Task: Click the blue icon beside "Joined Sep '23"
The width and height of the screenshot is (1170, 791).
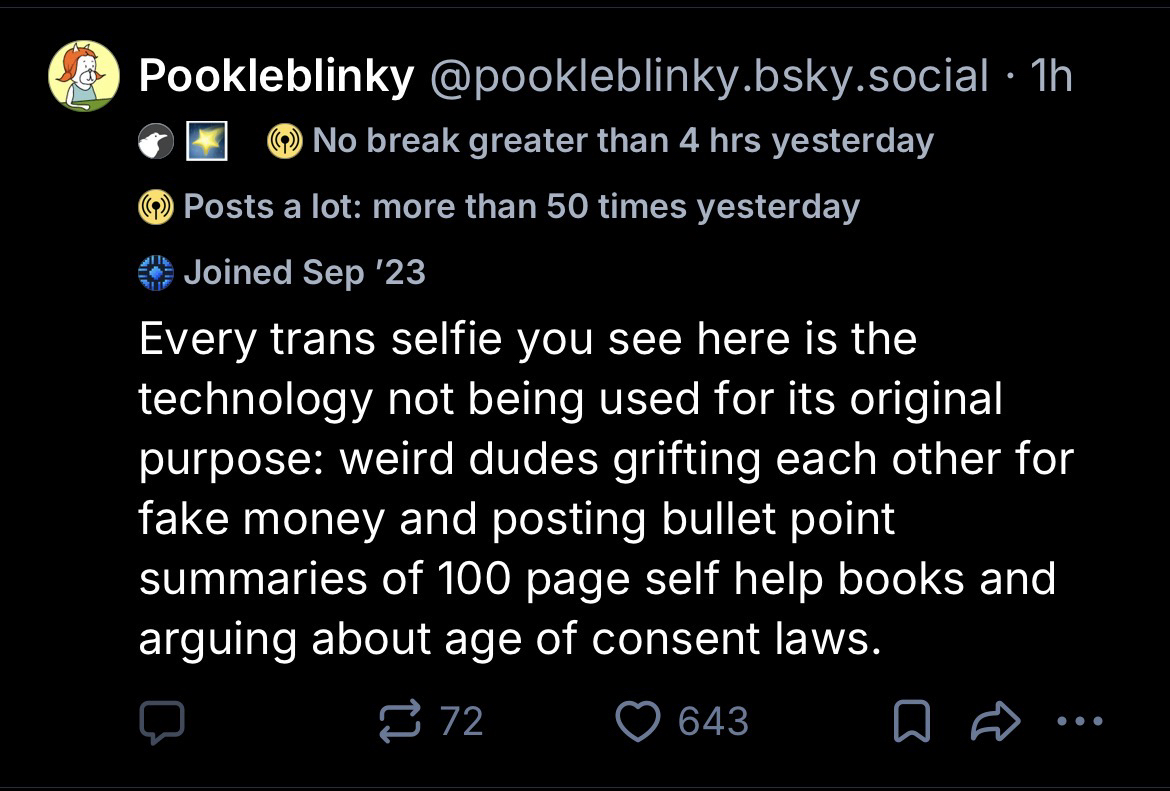Action: (155, 272)
